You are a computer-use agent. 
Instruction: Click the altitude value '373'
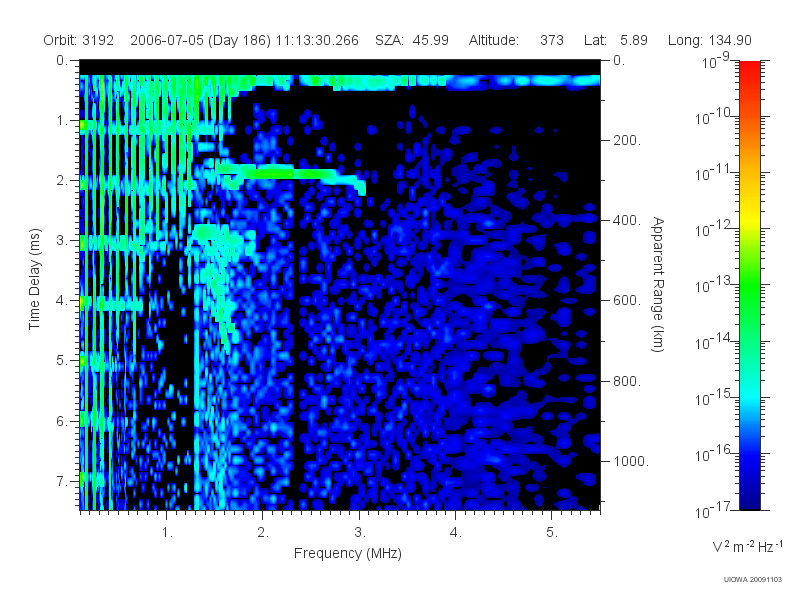(552, 40)
